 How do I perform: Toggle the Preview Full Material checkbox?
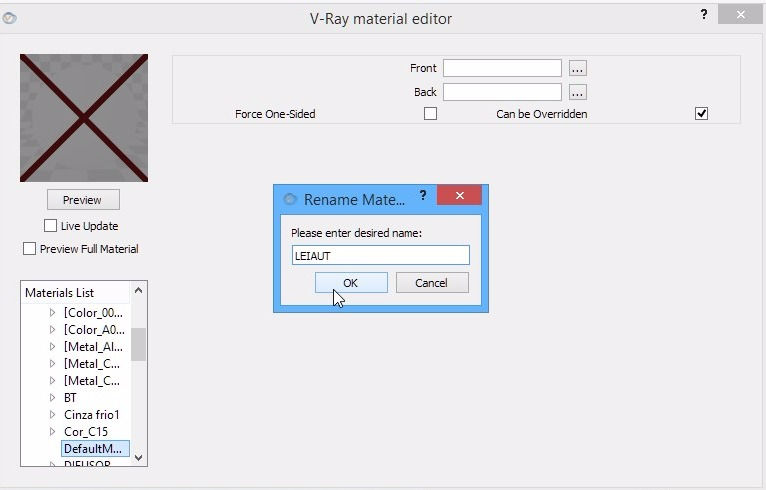(x=29, y=249)
